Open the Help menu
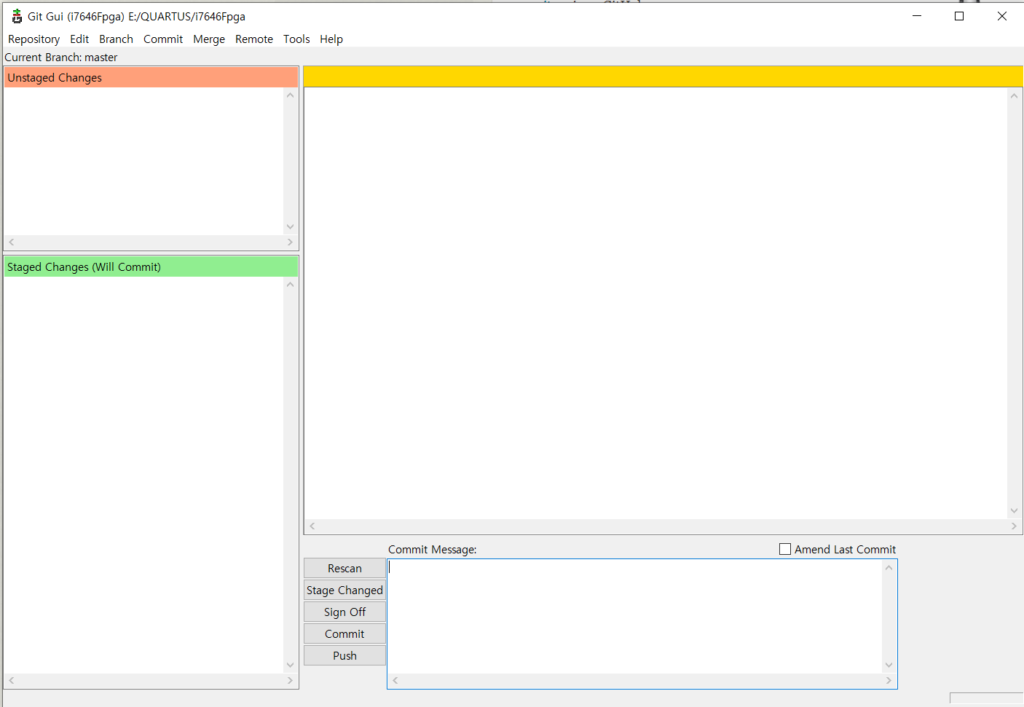 [x=331, y=39]
